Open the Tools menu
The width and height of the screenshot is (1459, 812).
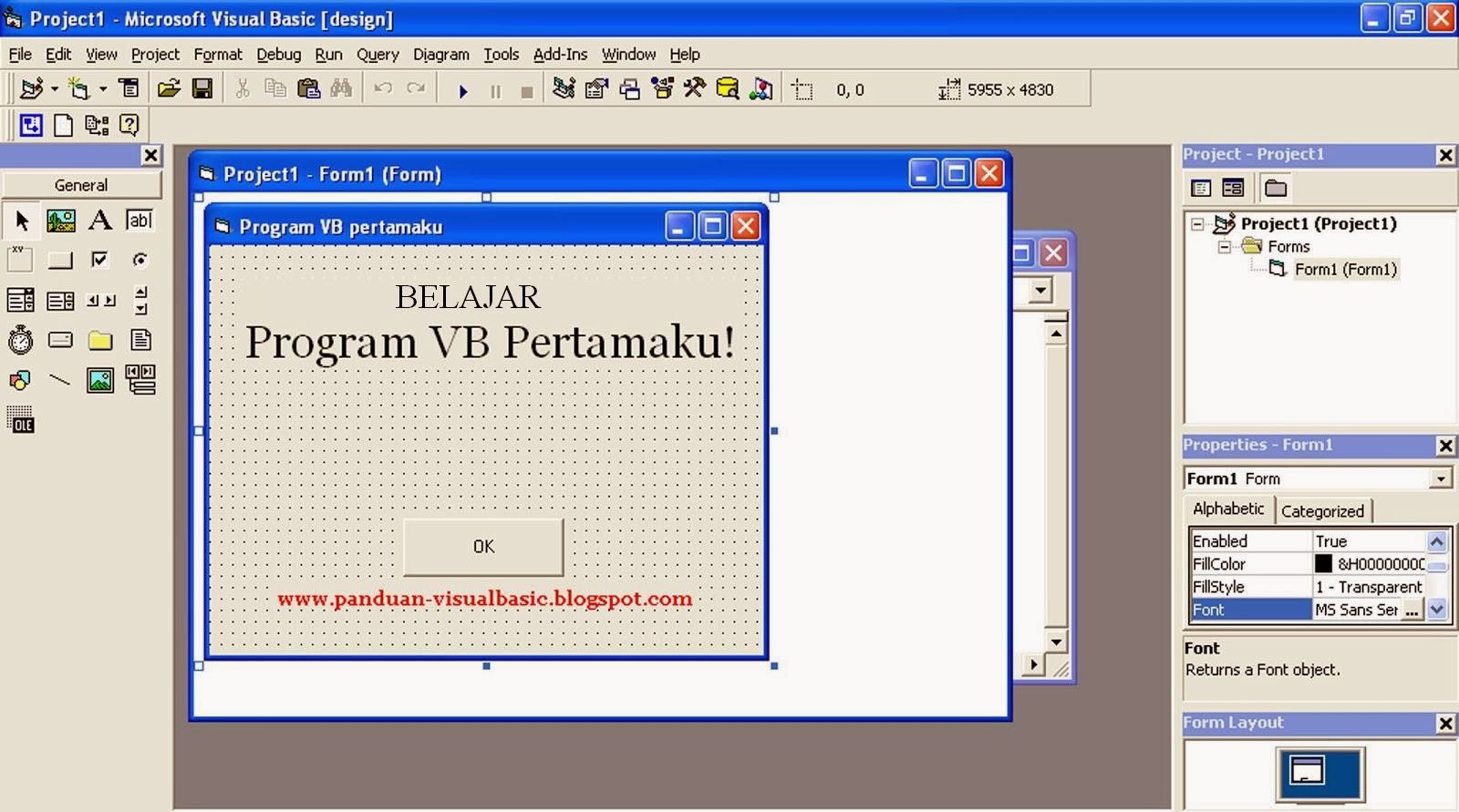[x=501, y=54]
